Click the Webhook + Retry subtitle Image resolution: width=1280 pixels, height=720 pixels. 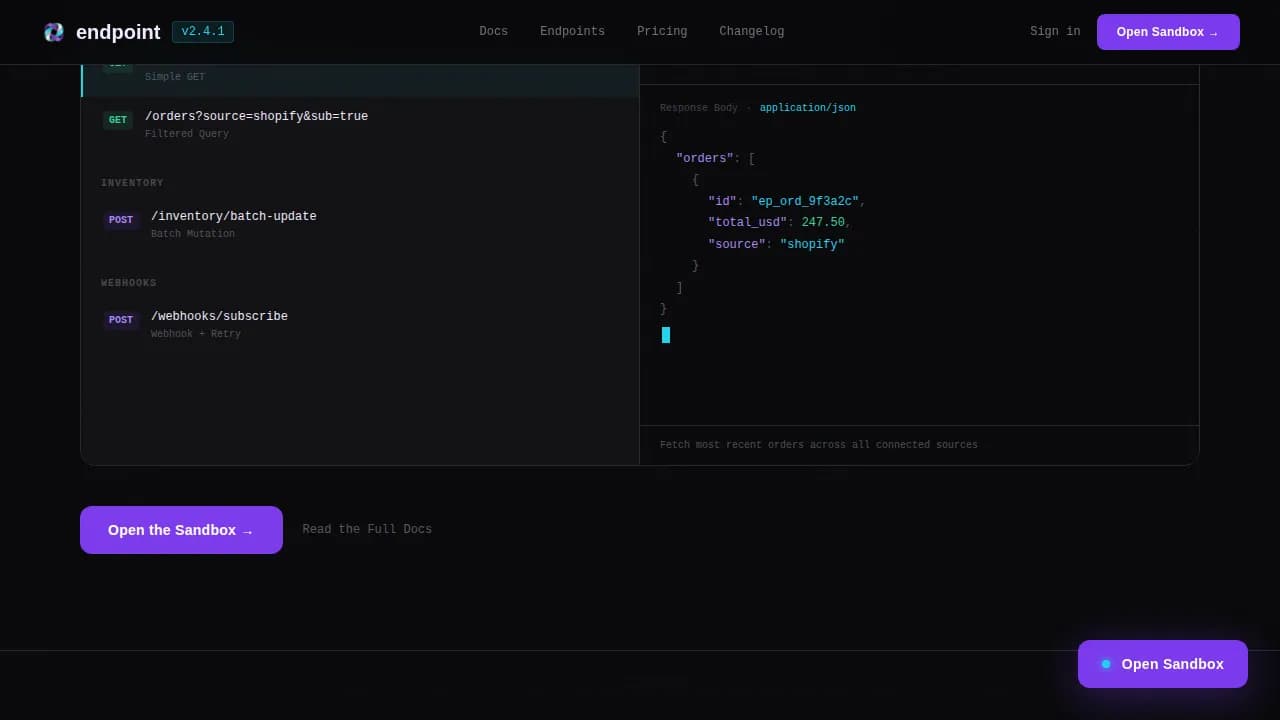click(x=196, y=334)
